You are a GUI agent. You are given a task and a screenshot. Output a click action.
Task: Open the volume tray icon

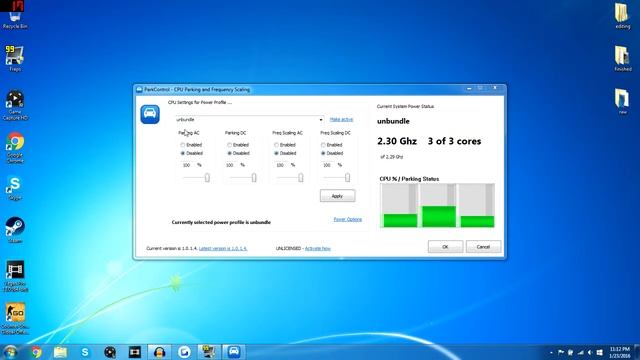click(x=590, y=352)
